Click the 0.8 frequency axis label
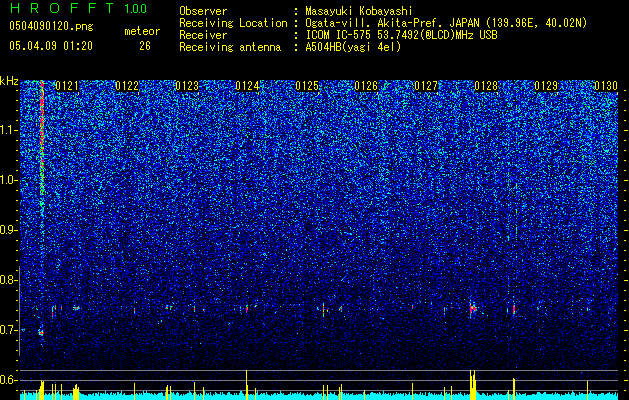 coord(9,280)
